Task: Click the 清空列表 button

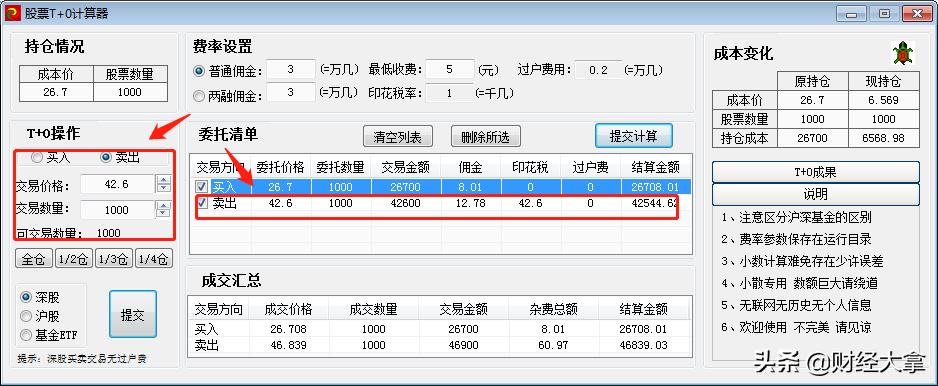Action: pos(398,137)
